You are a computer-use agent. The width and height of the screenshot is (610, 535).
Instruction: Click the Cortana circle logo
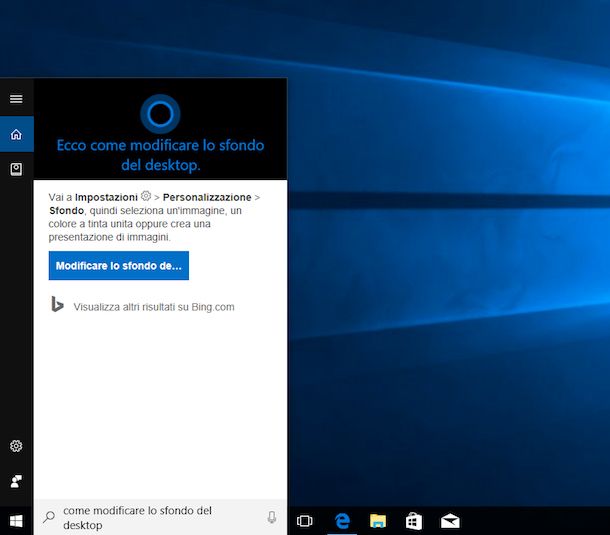pyautogui.click(x=160, y=113)
